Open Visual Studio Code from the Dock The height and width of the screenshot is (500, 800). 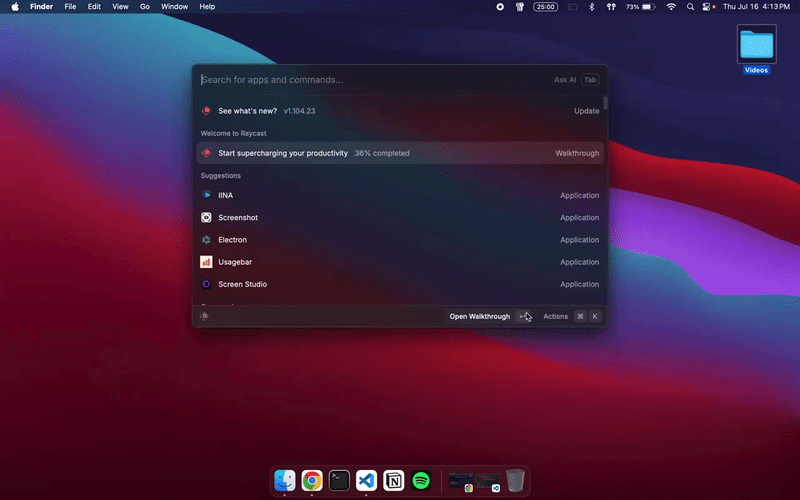click(x=366, y=481)
